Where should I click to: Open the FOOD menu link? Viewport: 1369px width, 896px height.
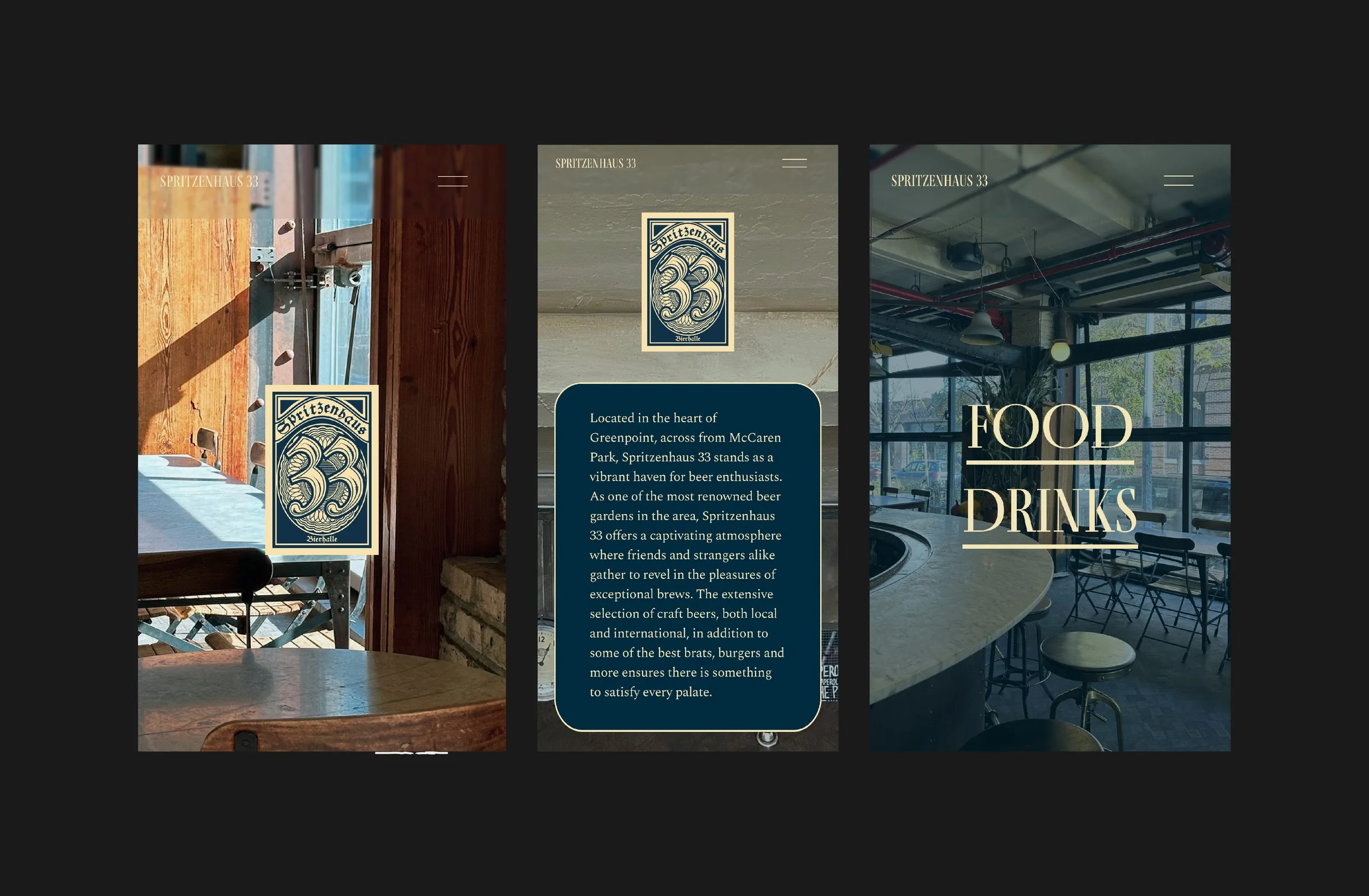1050,427
